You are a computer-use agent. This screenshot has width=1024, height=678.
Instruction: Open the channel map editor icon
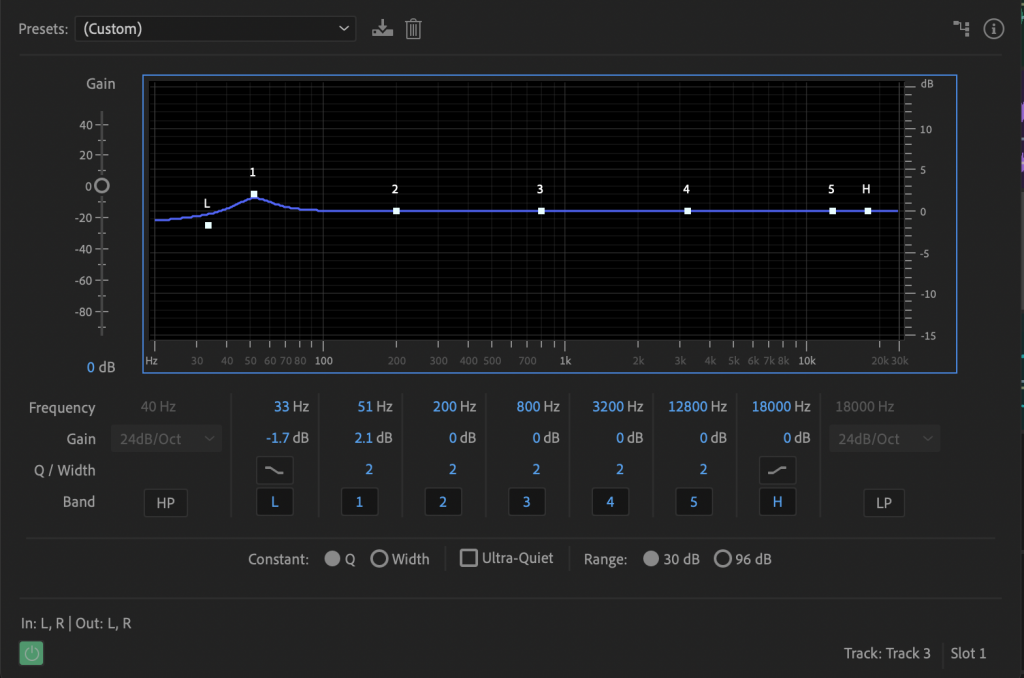pyautogui.click(x=962, y=29)
